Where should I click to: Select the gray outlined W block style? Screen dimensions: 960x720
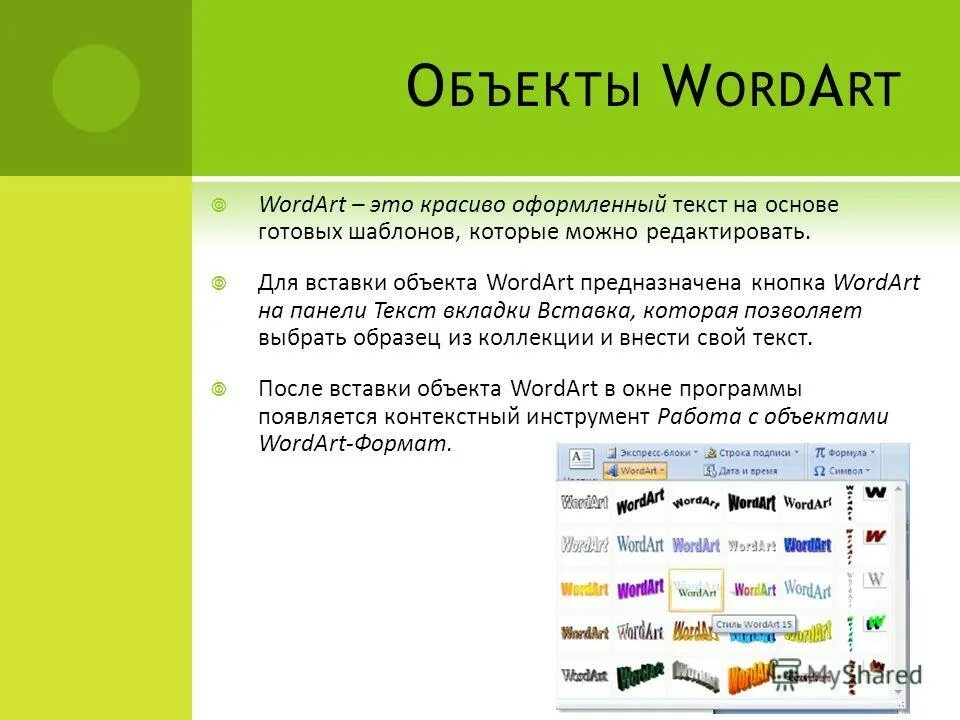pyautogui.click(x=876, y=579)
